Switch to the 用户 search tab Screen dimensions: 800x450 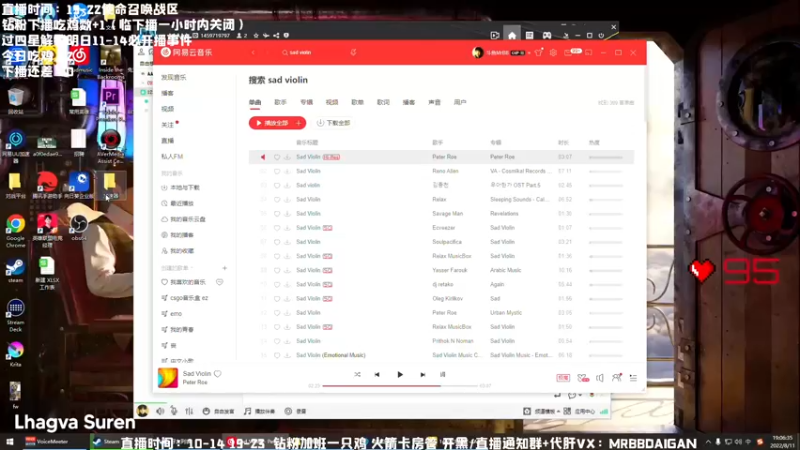pyautogui.click(x=460, y=103)
